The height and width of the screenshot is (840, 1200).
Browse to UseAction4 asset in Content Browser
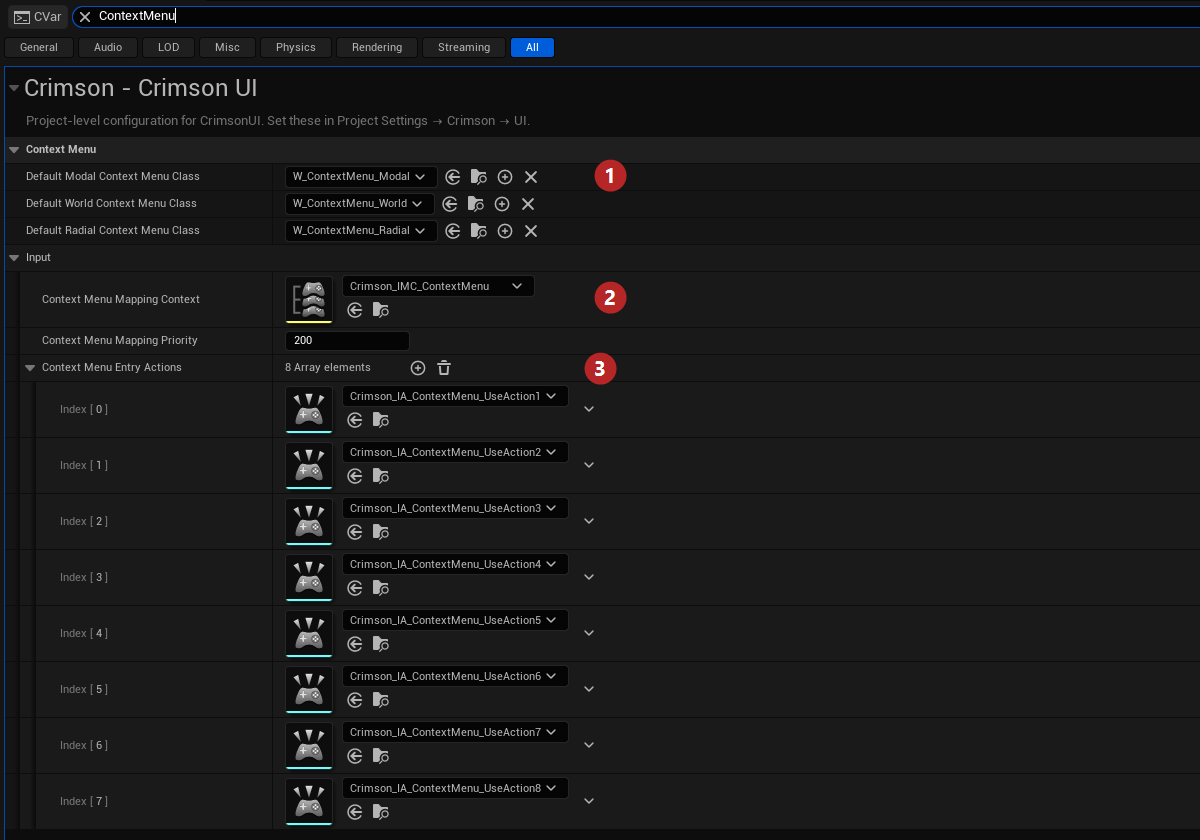click(x=380, y=588)
